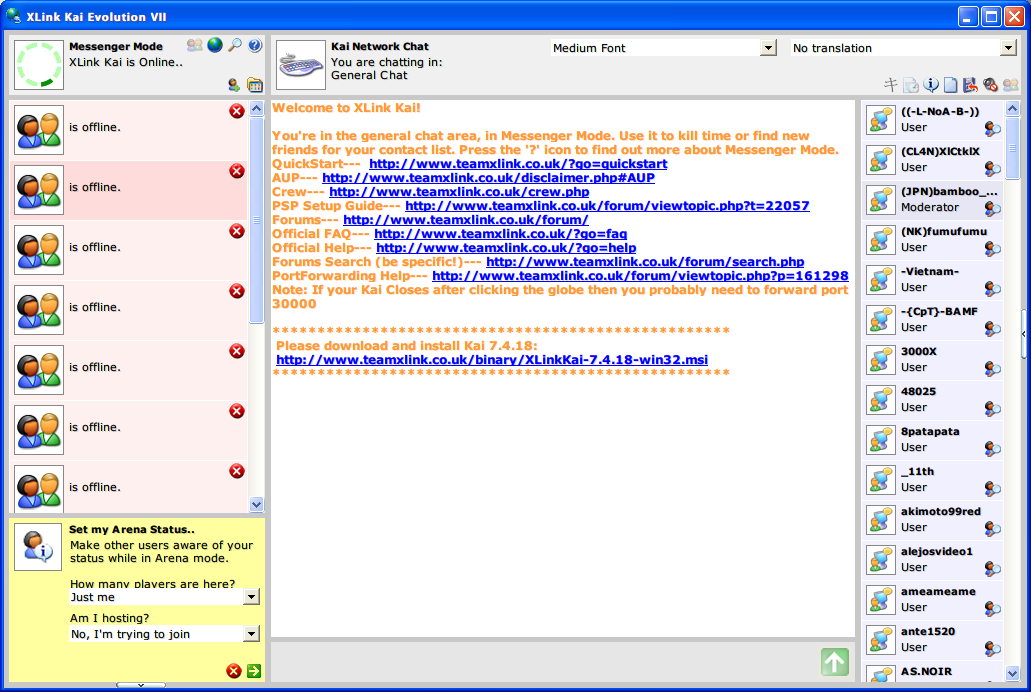1031x692 pixels.
Task: Open the Forums link
Action: coord(466,220)
